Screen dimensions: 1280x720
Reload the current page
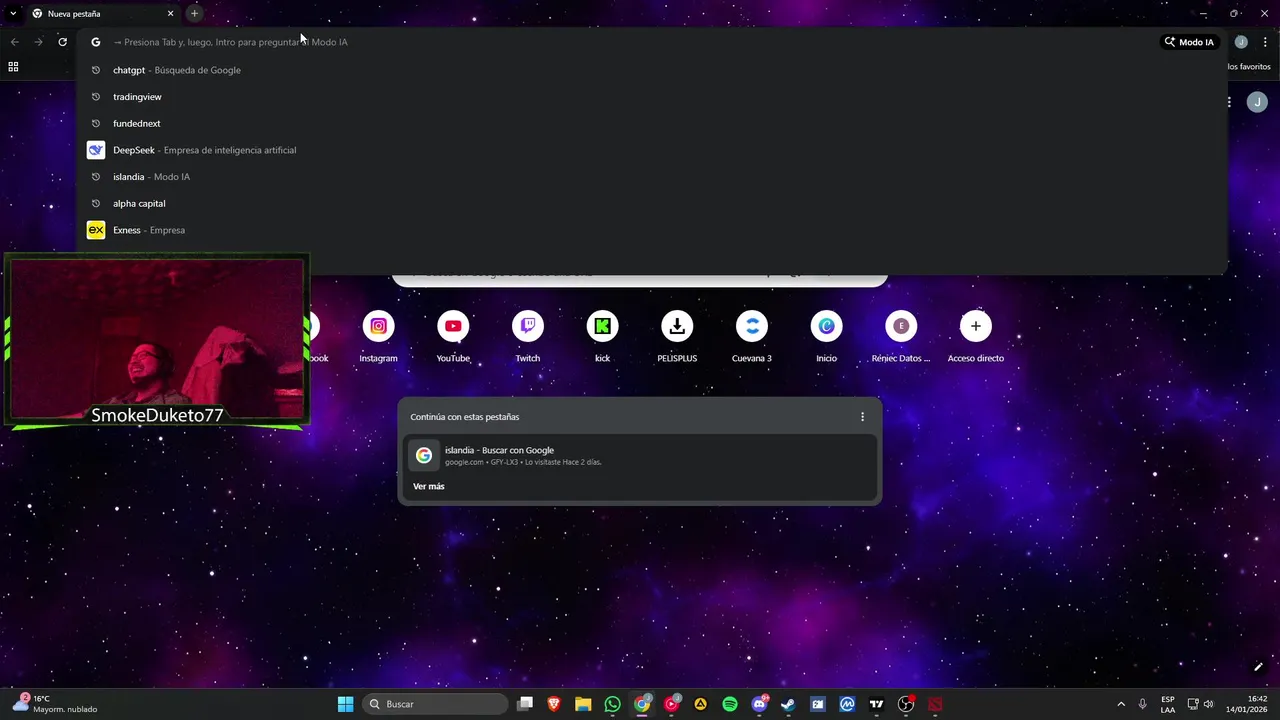(62, 42)
